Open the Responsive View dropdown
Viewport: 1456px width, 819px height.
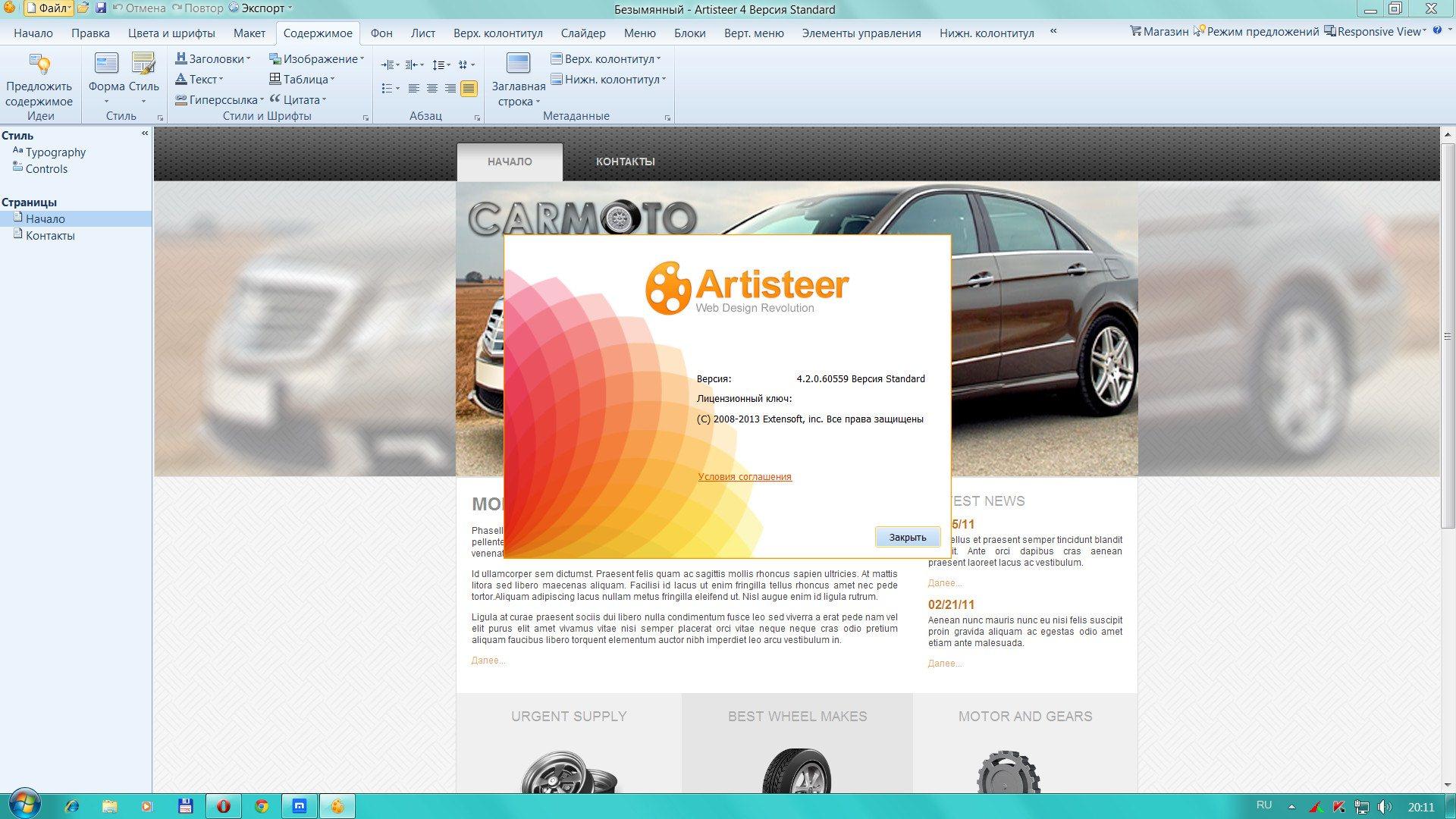click(x=1375, y=32)
